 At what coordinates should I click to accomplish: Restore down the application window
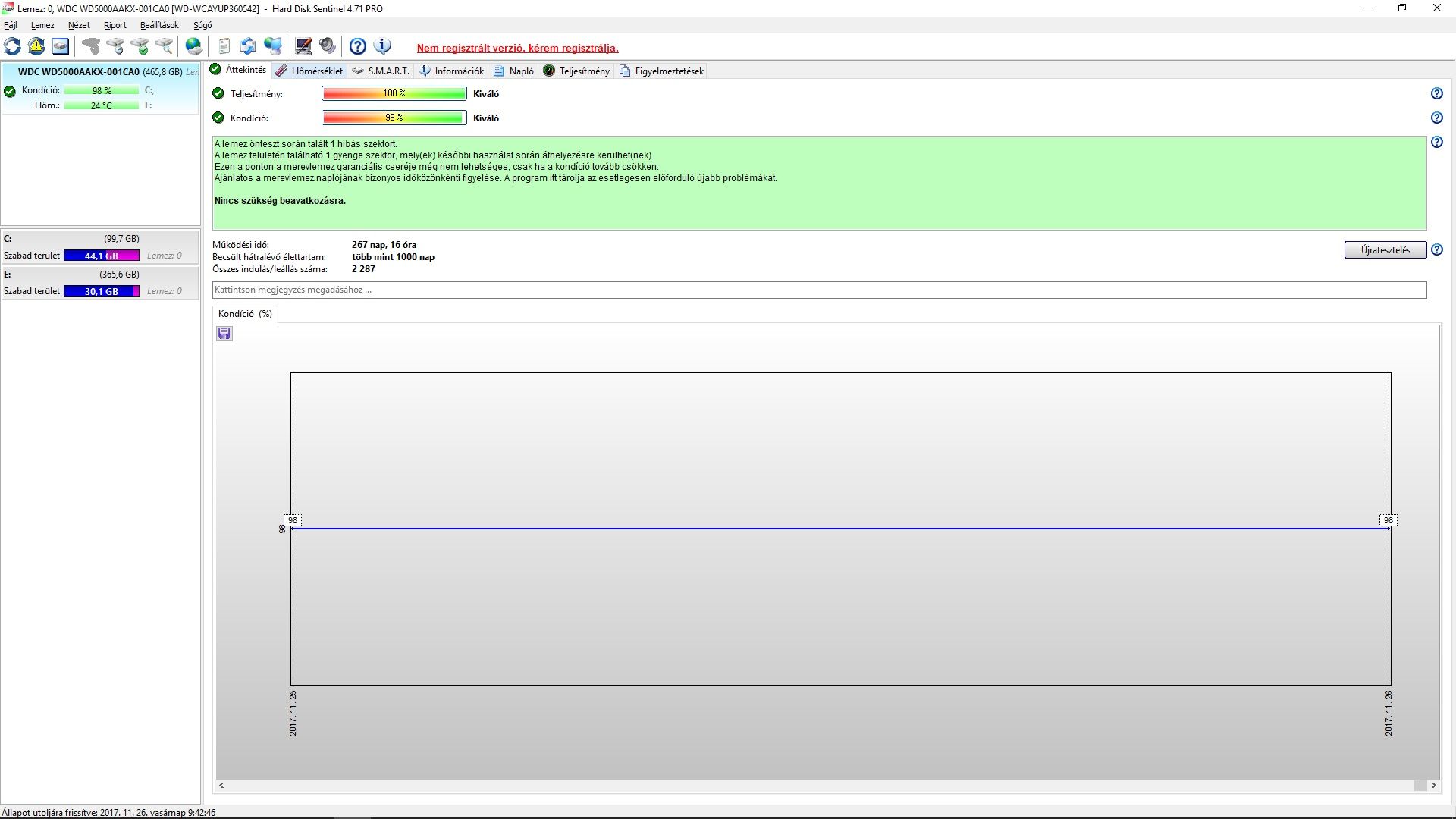[x=1402, y=8]
